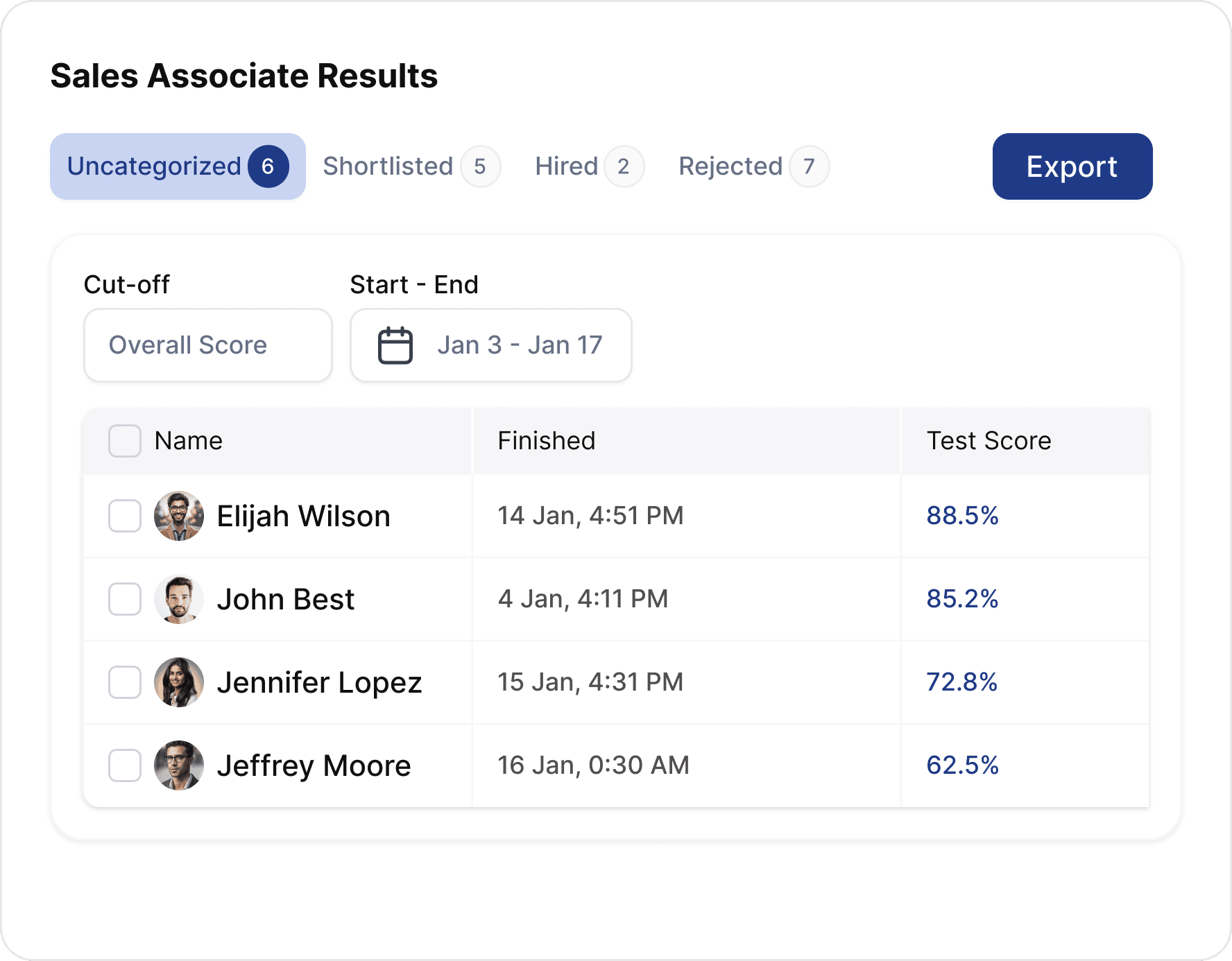Screen dimensions: 1232x961
Task: Open the date picker calendar icon
Action: (x=394, y=345)
